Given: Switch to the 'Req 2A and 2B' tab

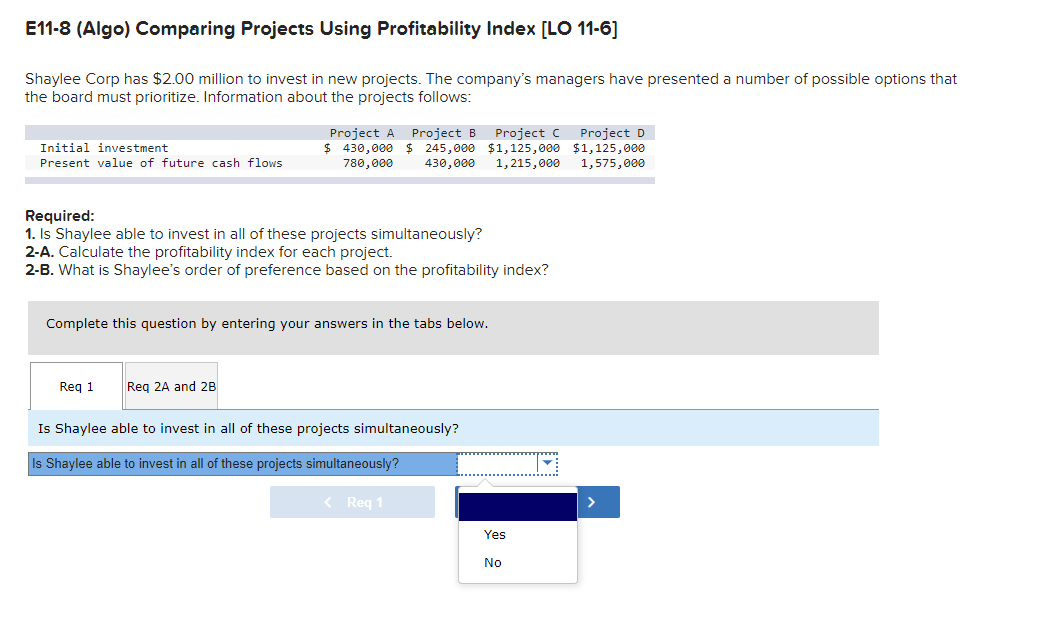Looking at the screenshot, I should click(x=170, y=386).
